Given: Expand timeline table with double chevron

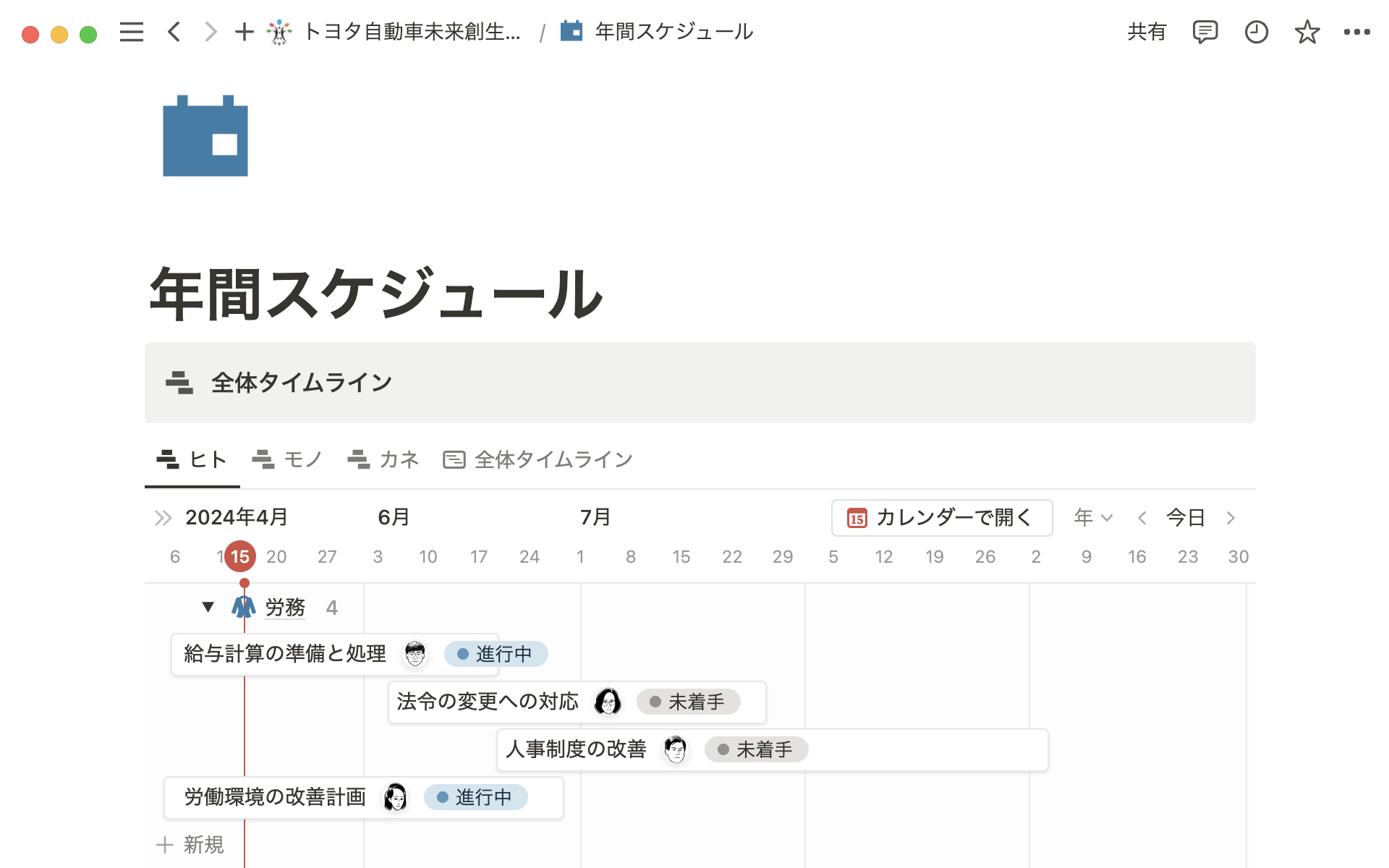Looking at the screenshot, I should [x=163, y=517].
